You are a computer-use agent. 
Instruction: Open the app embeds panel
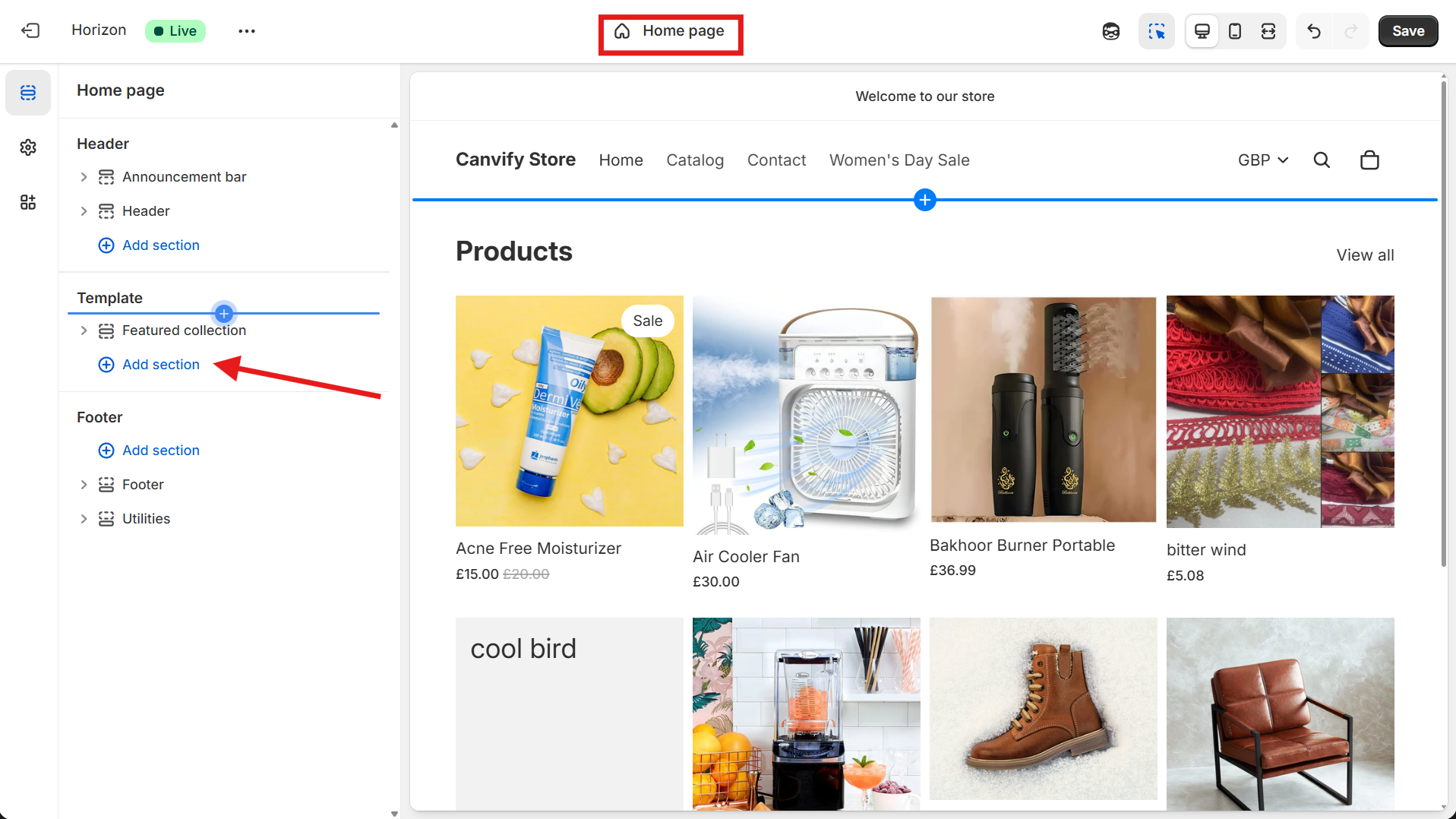click(x=27, y=202)
